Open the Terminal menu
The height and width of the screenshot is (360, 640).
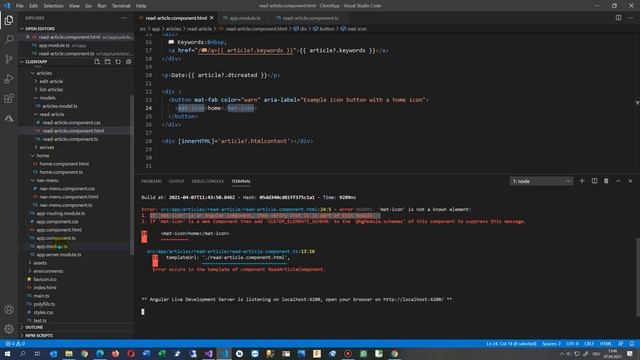point(121,6)
